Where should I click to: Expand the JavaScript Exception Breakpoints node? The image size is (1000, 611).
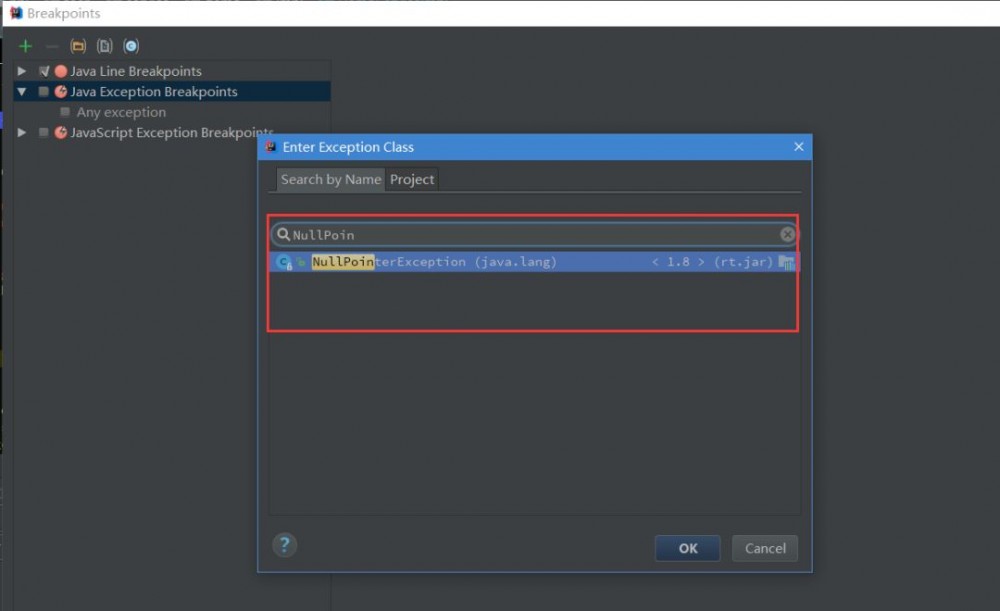point(22,132)
